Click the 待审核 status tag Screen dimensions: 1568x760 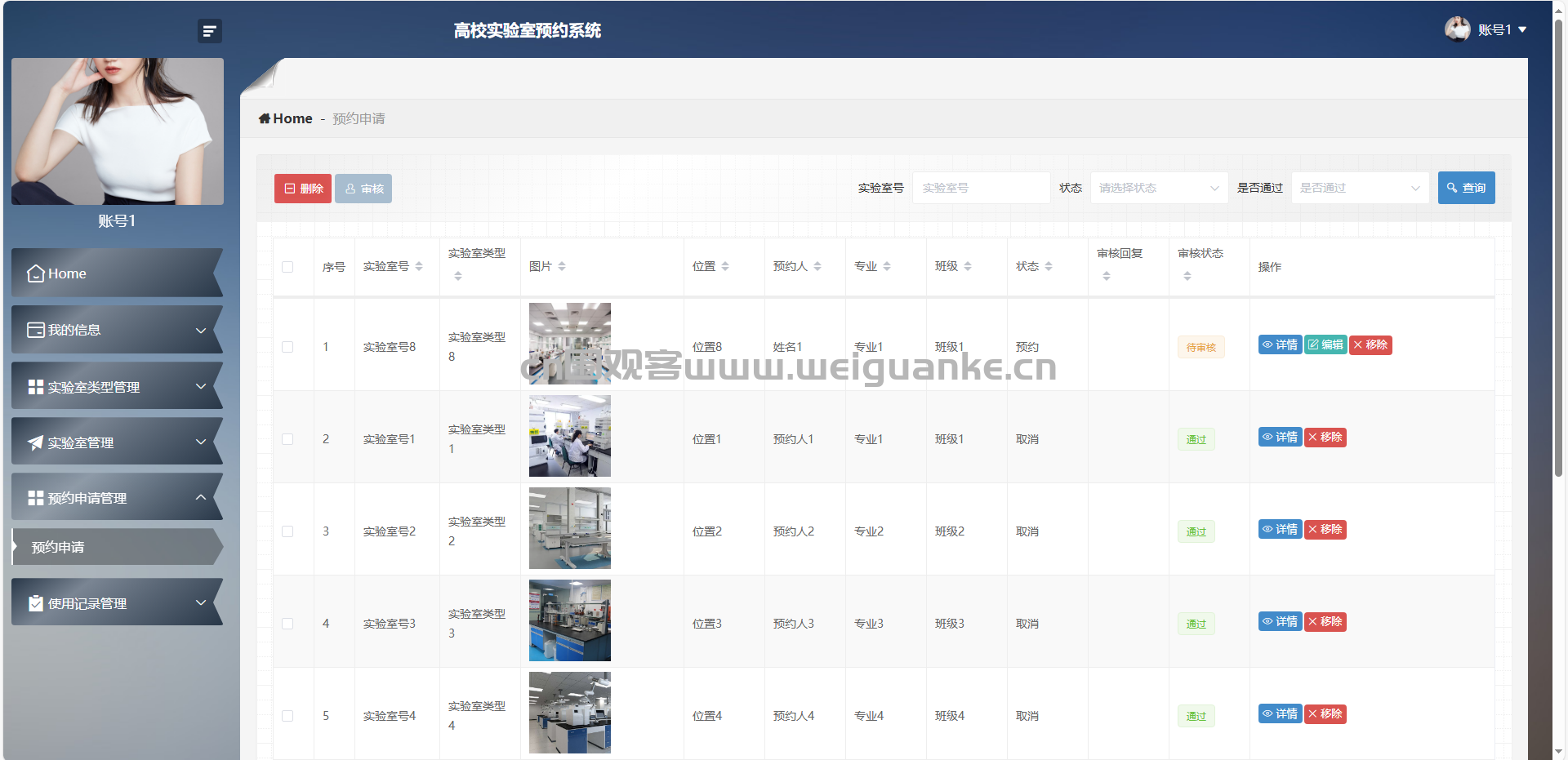pyautogui.click(x=1200, y=347)
